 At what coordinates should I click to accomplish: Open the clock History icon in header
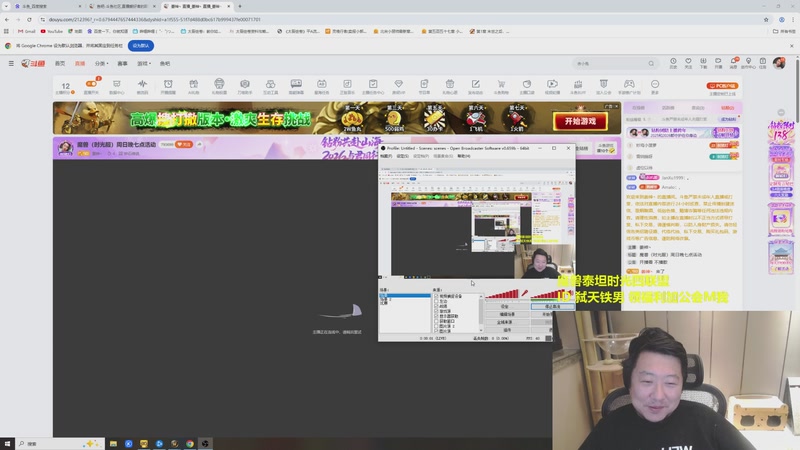click(673, 61)
